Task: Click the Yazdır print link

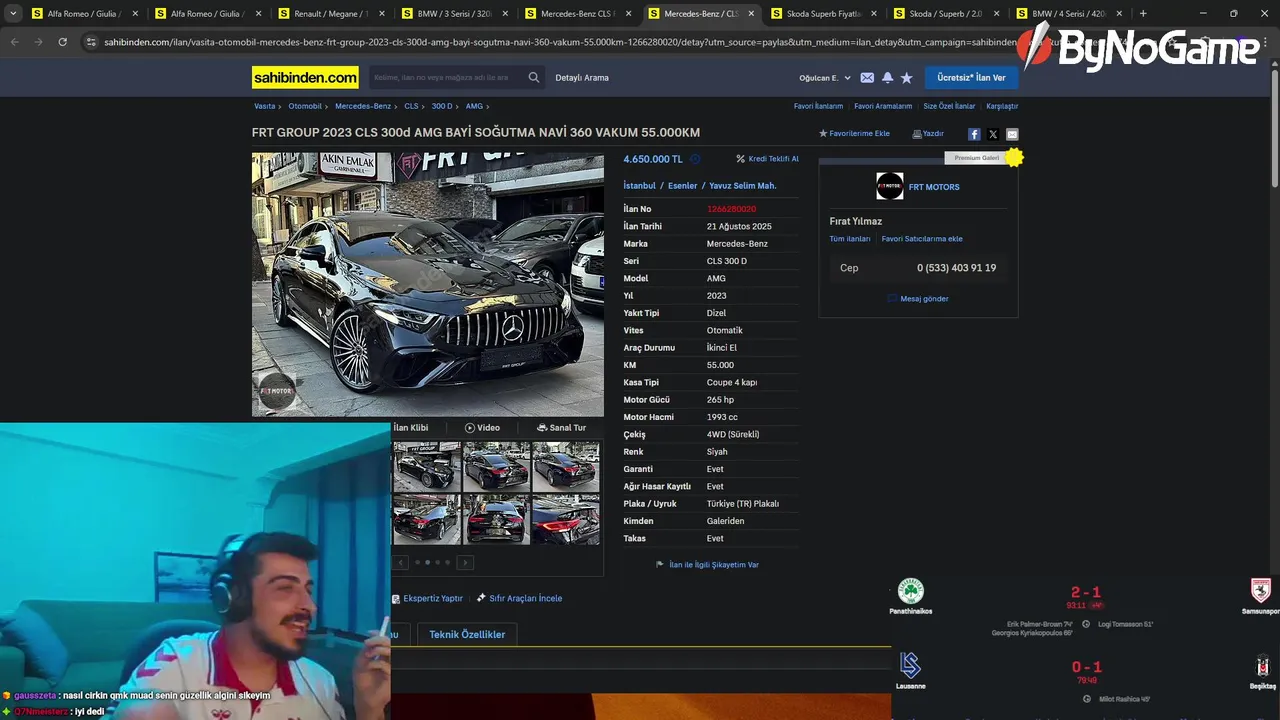Action: (x=928, y=134)
